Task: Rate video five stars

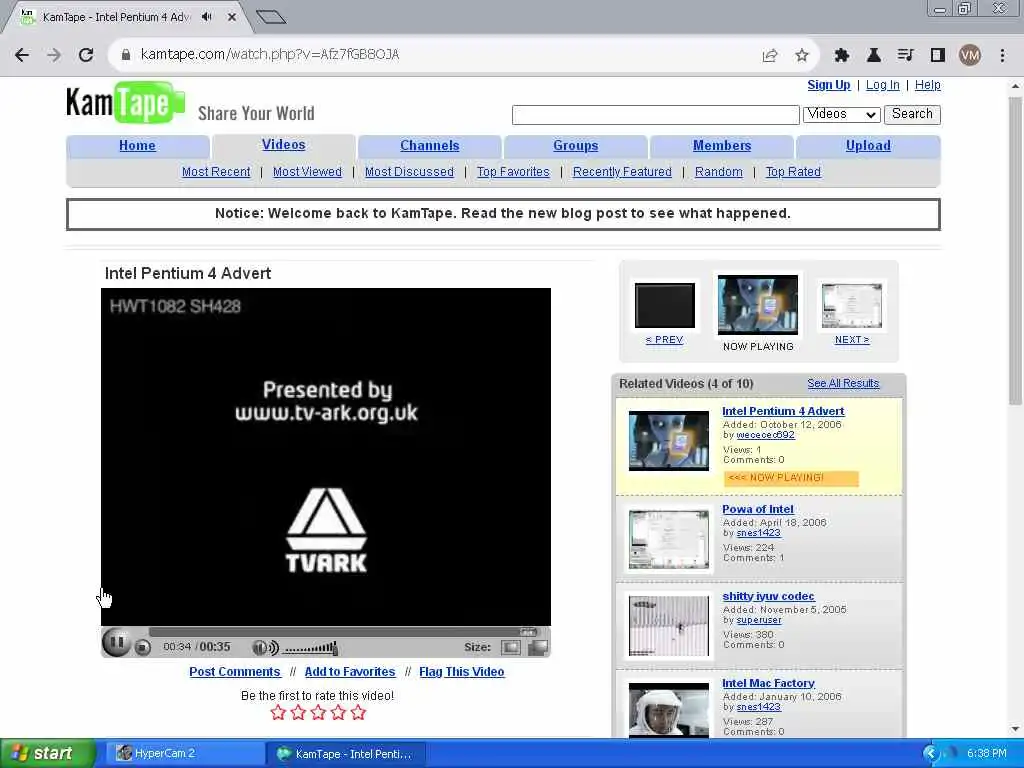Action: click(358, 712)
